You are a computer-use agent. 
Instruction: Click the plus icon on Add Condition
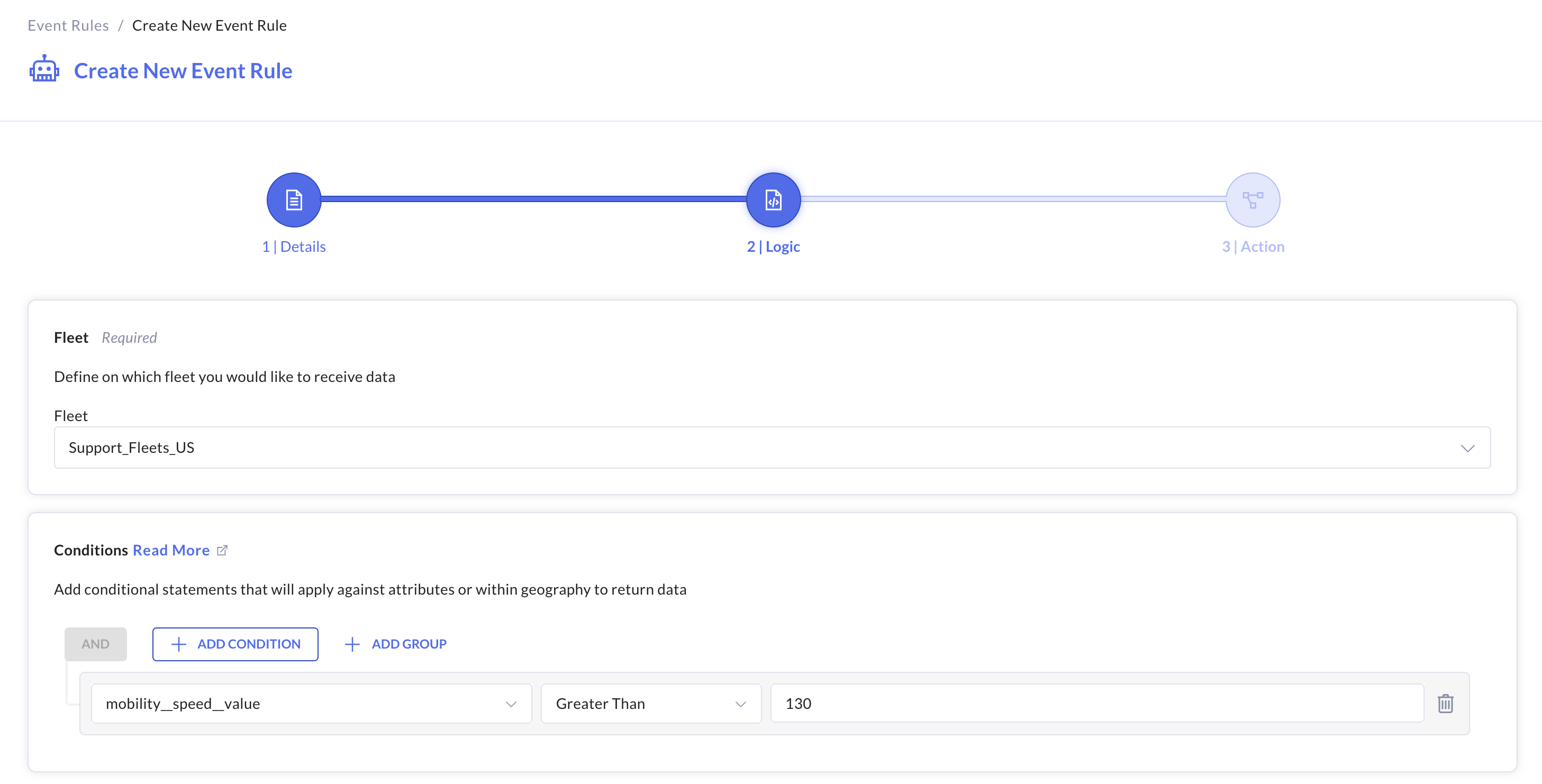tap(178, 644)
